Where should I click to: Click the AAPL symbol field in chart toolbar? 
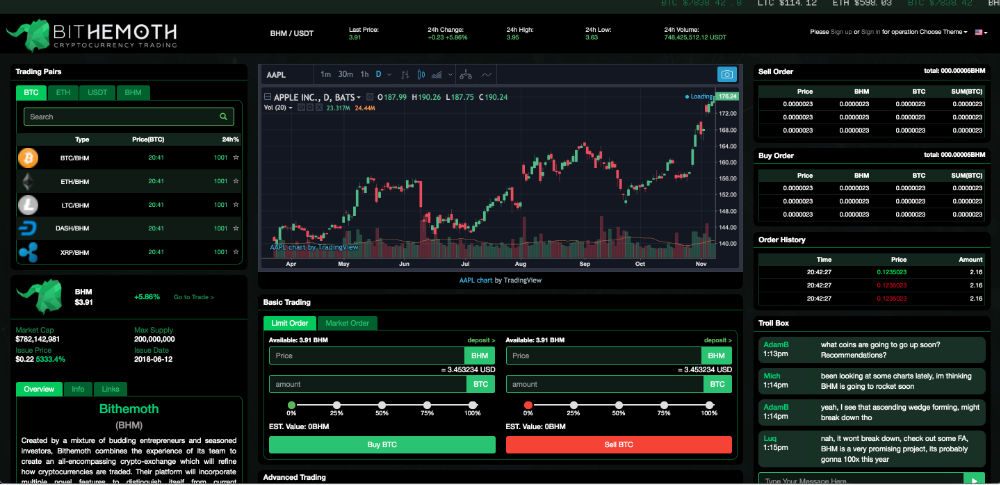click(288, 75)
